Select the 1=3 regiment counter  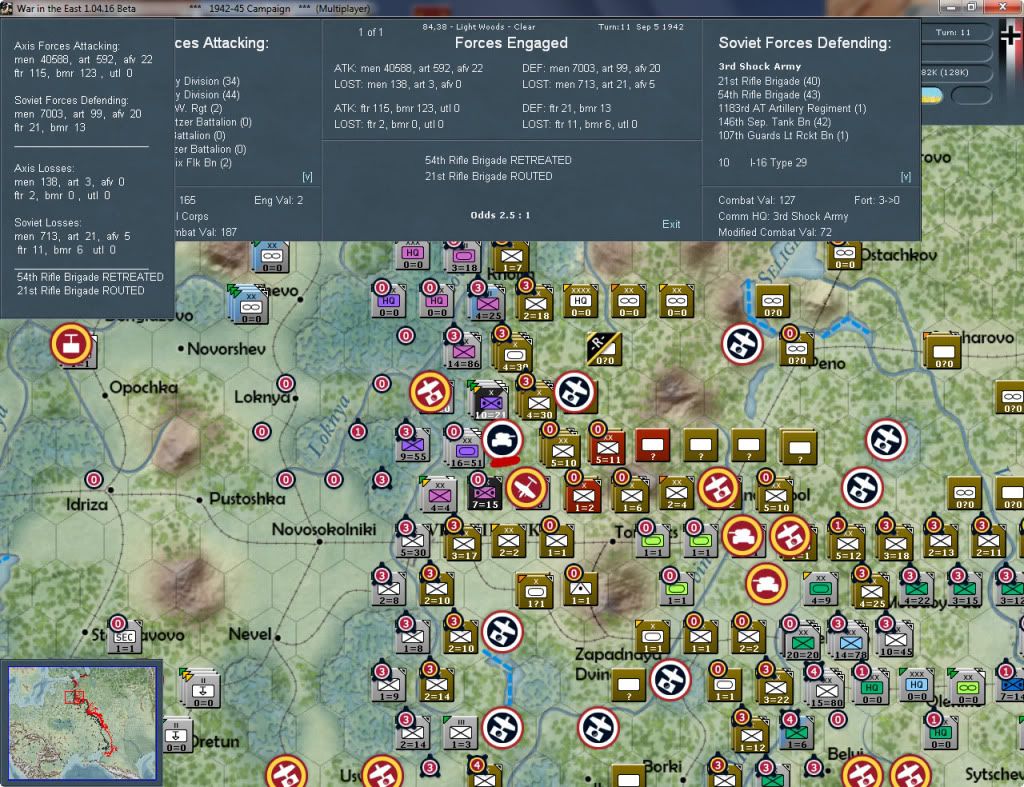[x=460, y=734]
